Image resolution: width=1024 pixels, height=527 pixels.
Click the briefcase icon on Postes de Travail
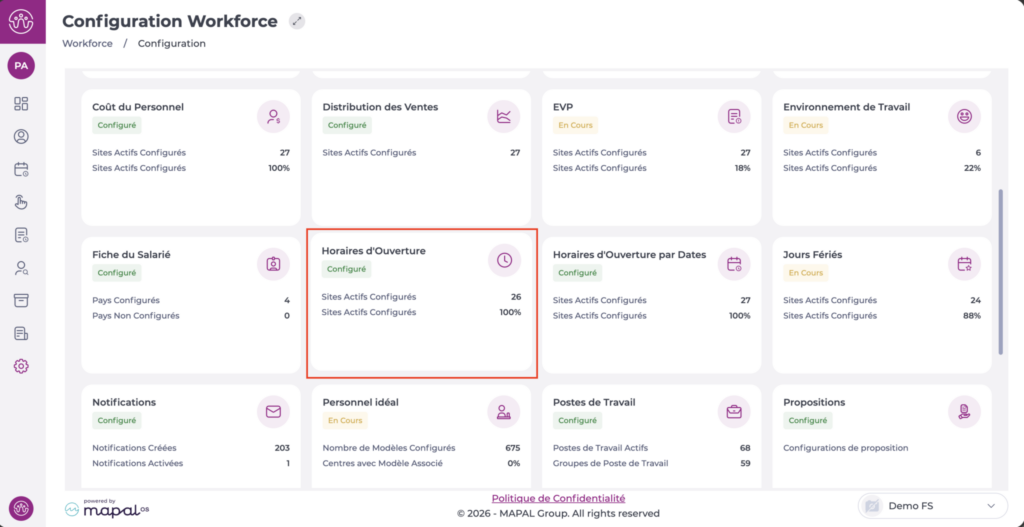click(734, 411)
